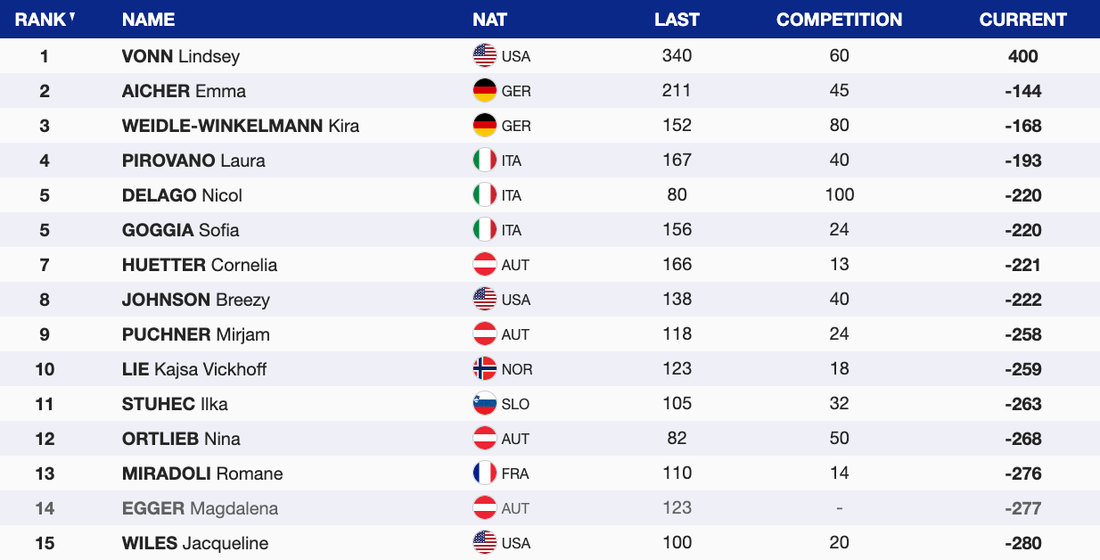Open athlete profile for WEIDLE-WINKELMANN Kira
The height and width of the screenshot is (560, 1100).
240,126
